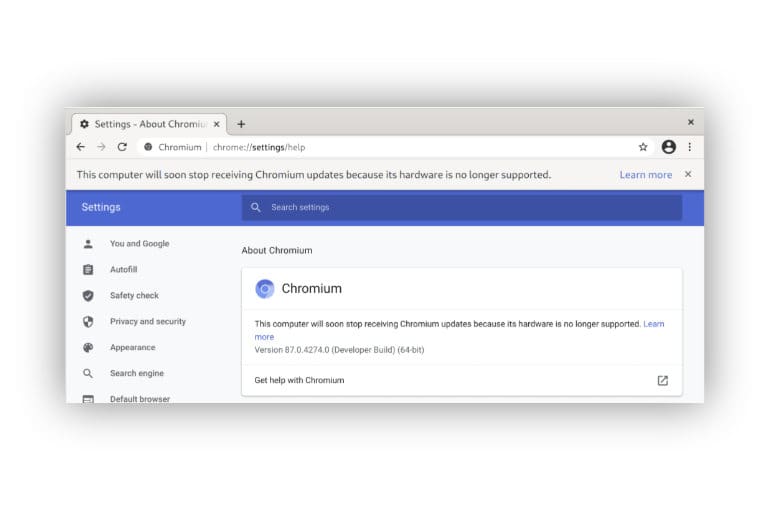Screen dimensions: 780x510
Task: Click the clipboard icon beside Autofill
Action: [88, 270]
